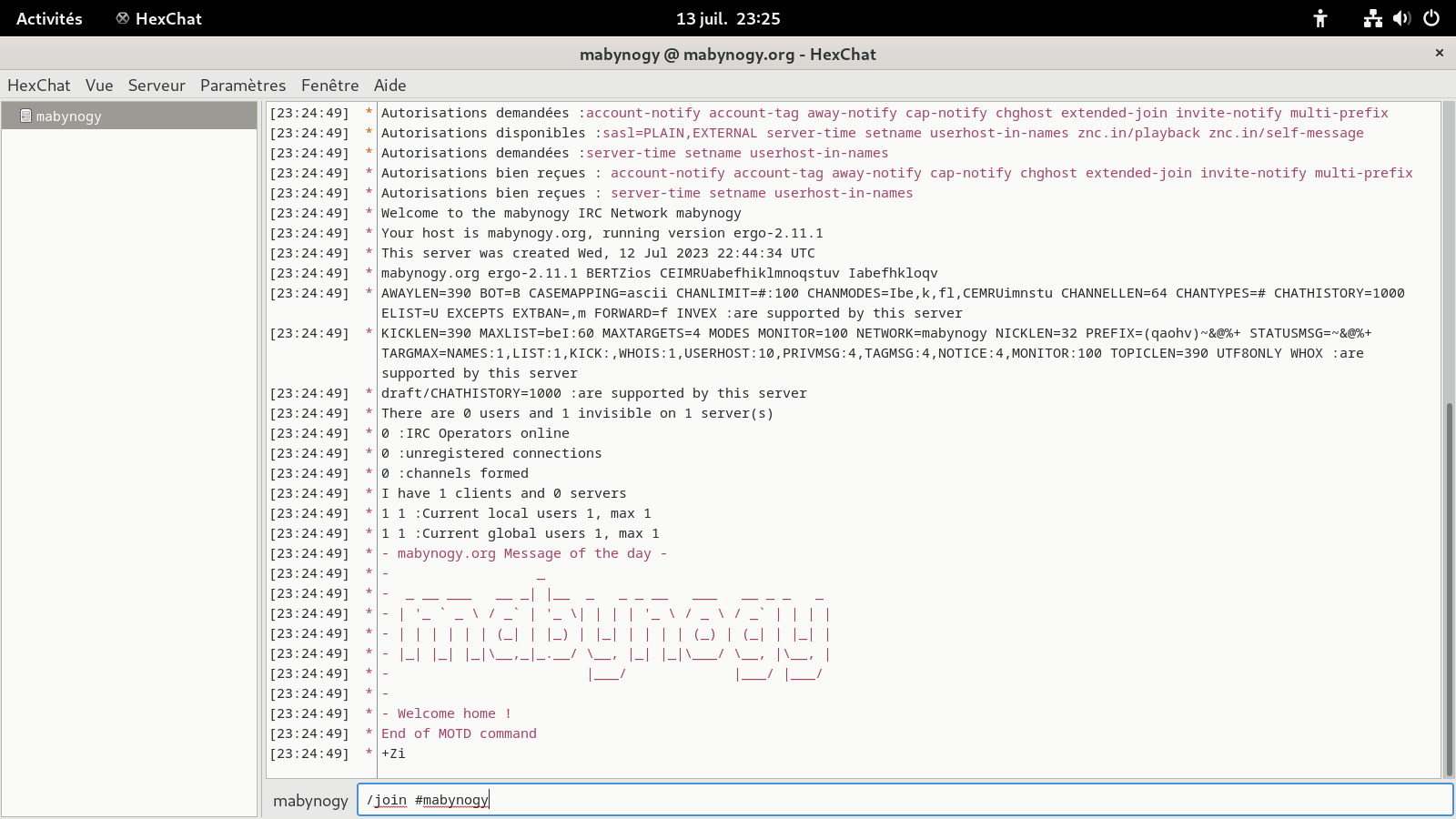Viewport: 1456px width, 819px height.
Task: Click the "Welcome home !" MOTD line
Action: (446, 713)
